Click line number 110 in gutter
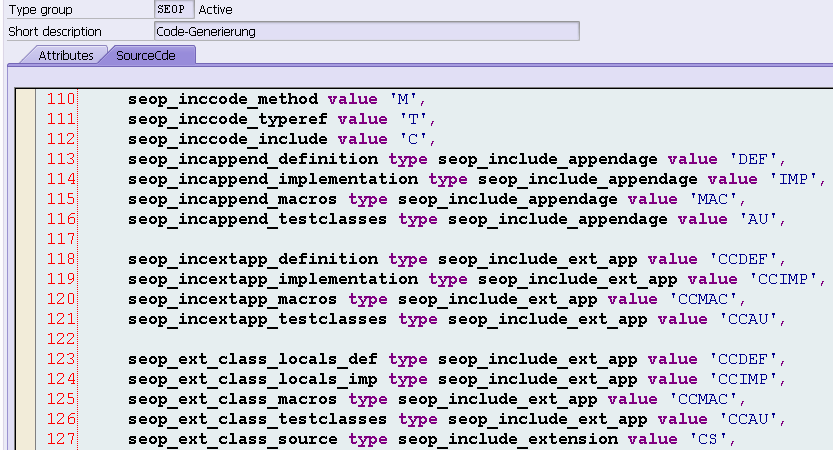The height and width of the screenshot is (450, 833). [x=60, y=99]
